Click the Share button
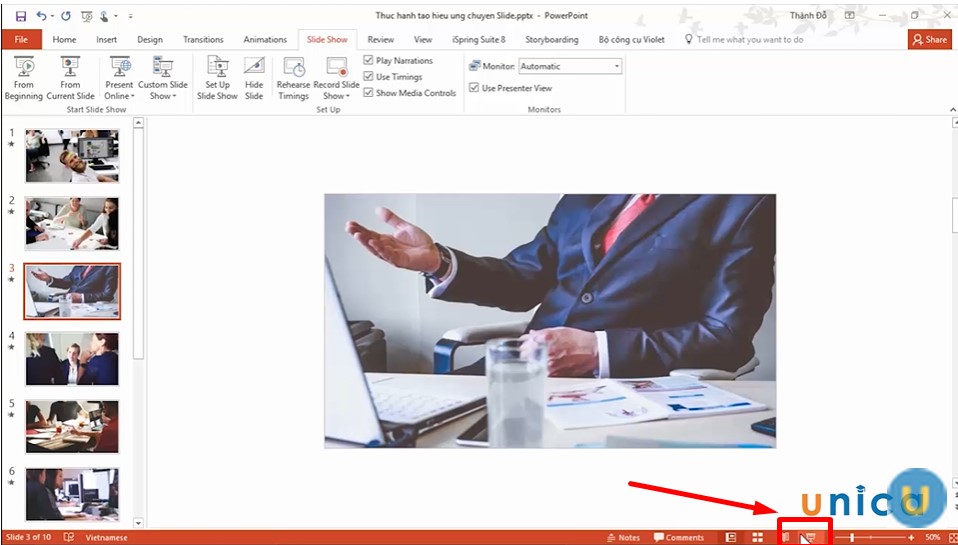This screenshot has height=545, width=958. click(x=930, y=39)
